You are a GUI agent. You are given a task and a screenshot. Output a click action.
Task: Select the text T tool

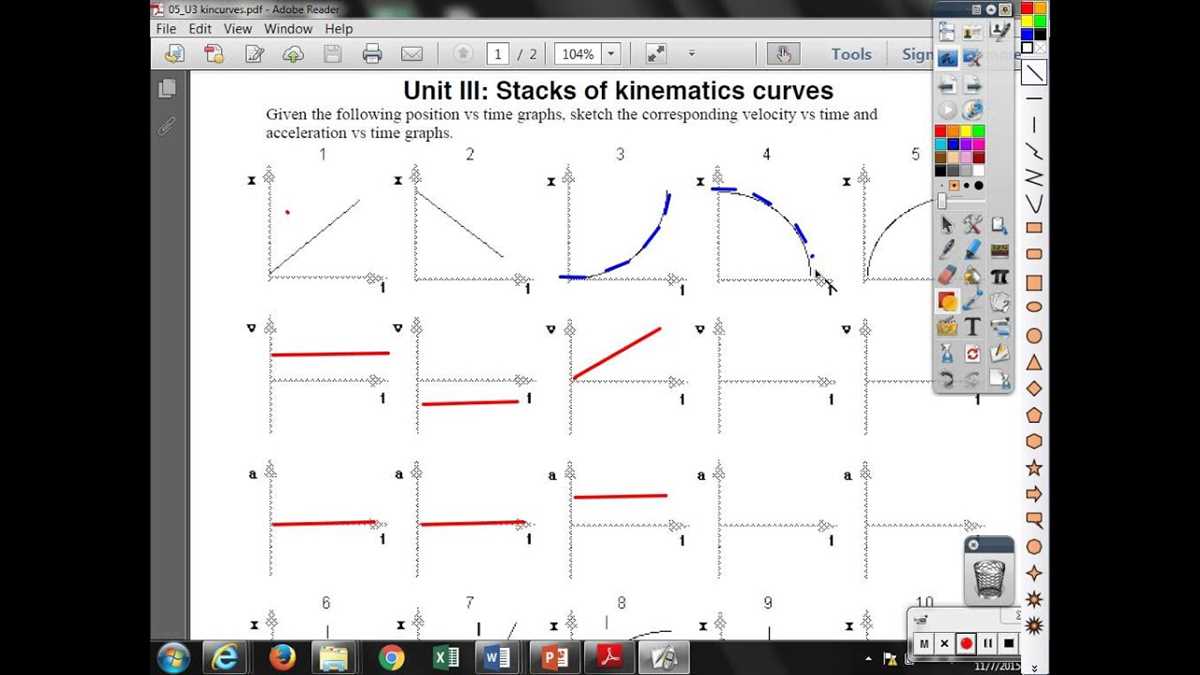tap(972, 327)
